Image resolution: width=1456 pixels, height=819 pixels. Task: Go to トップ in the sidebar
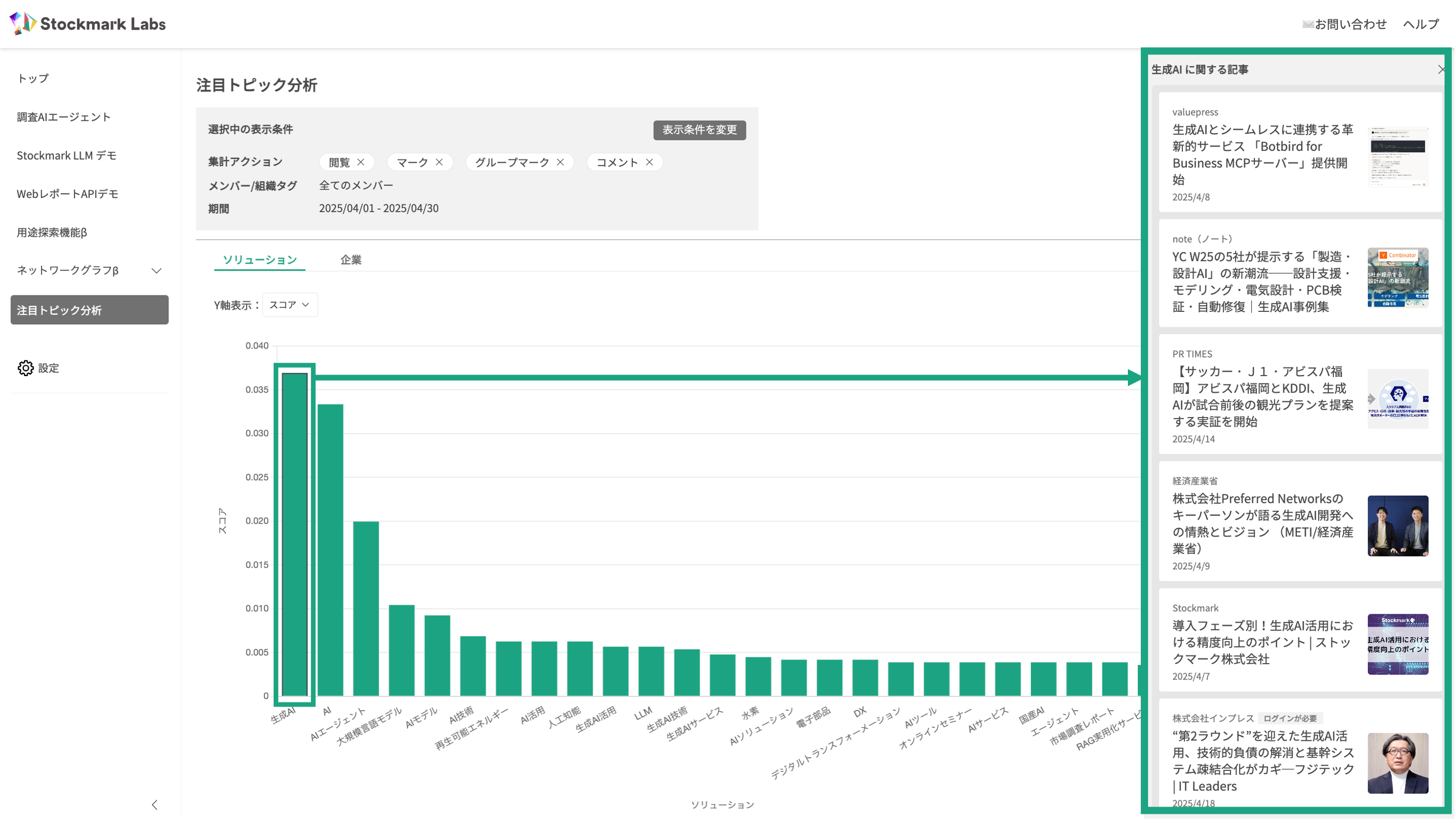33,79
